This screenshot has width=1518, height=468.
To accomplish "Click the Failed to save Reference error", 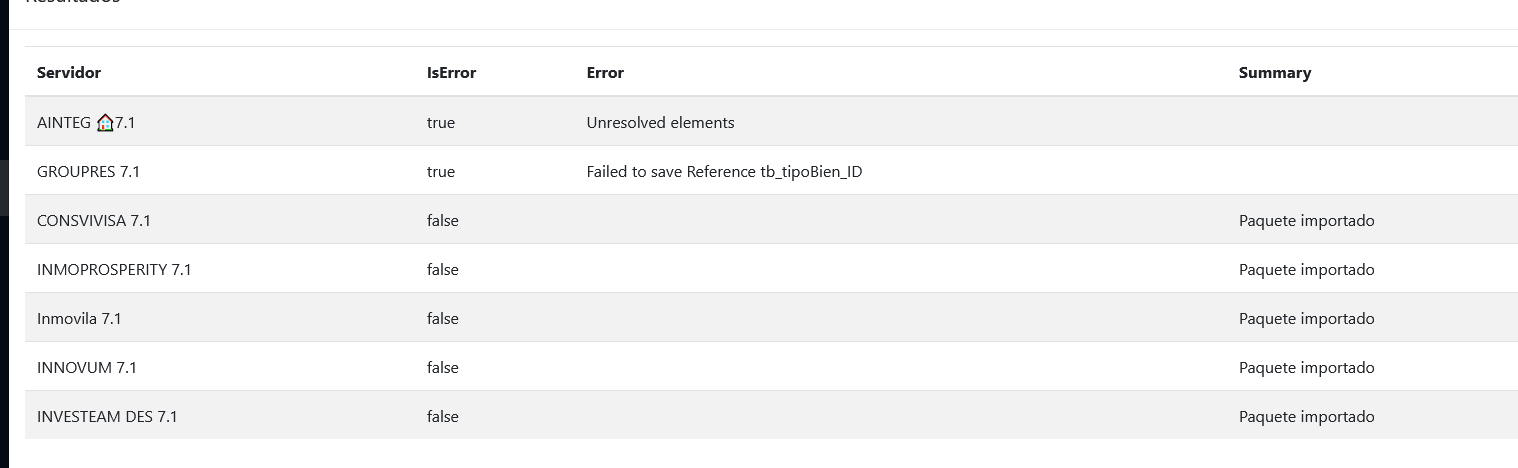I will 724,171.
